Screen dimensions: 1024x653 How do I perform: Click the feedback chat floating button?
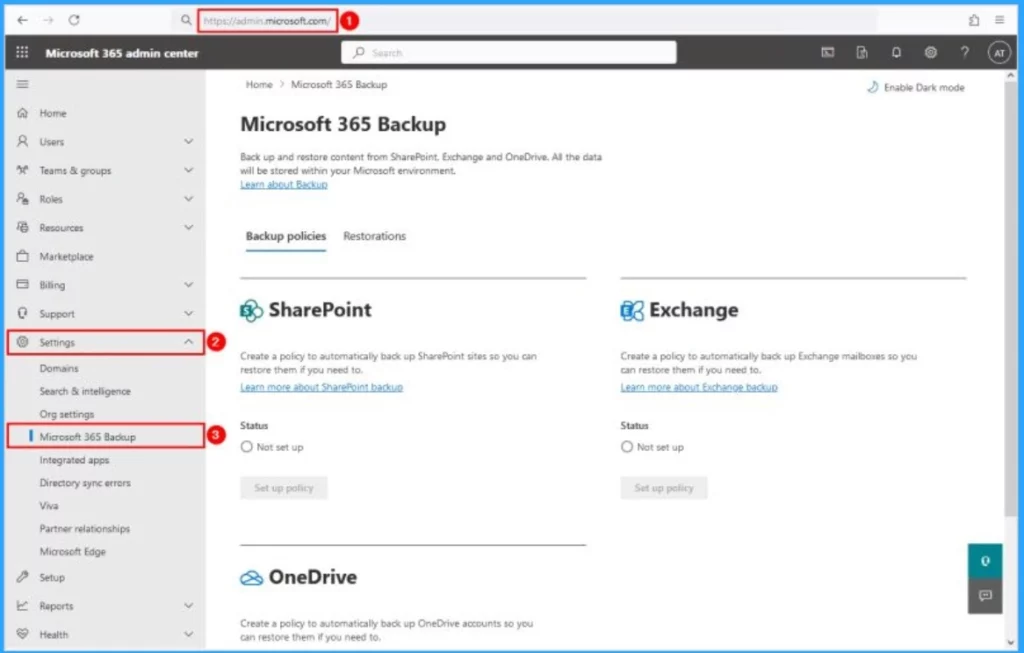[x=985, y=596]
